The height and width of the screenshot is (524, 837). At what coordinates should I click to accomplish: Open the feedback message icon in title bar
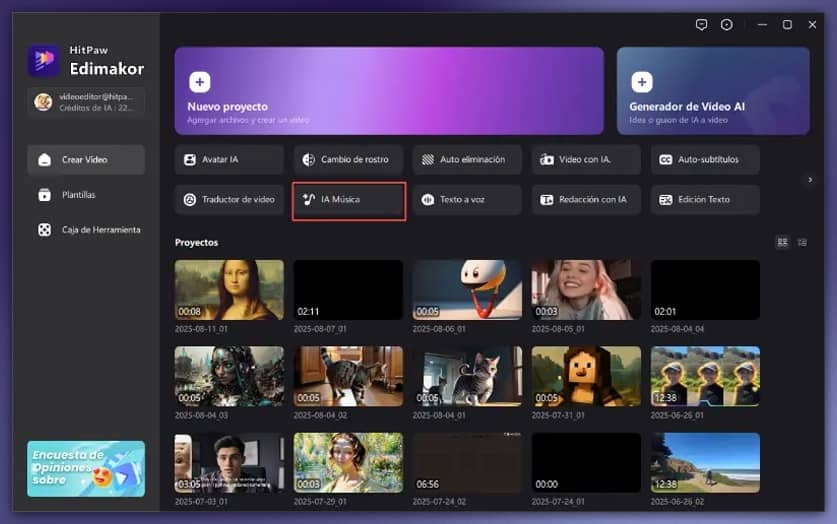(701, 25)
